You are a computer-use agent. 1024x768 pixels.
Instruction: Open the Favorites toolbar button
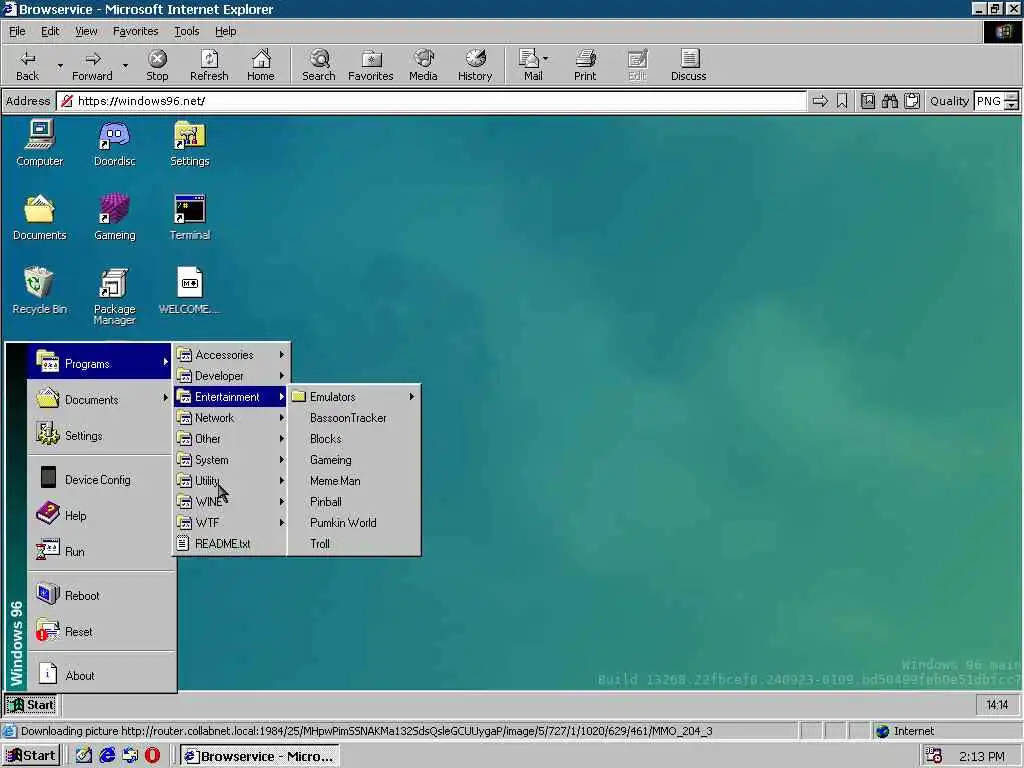point(371,65)
